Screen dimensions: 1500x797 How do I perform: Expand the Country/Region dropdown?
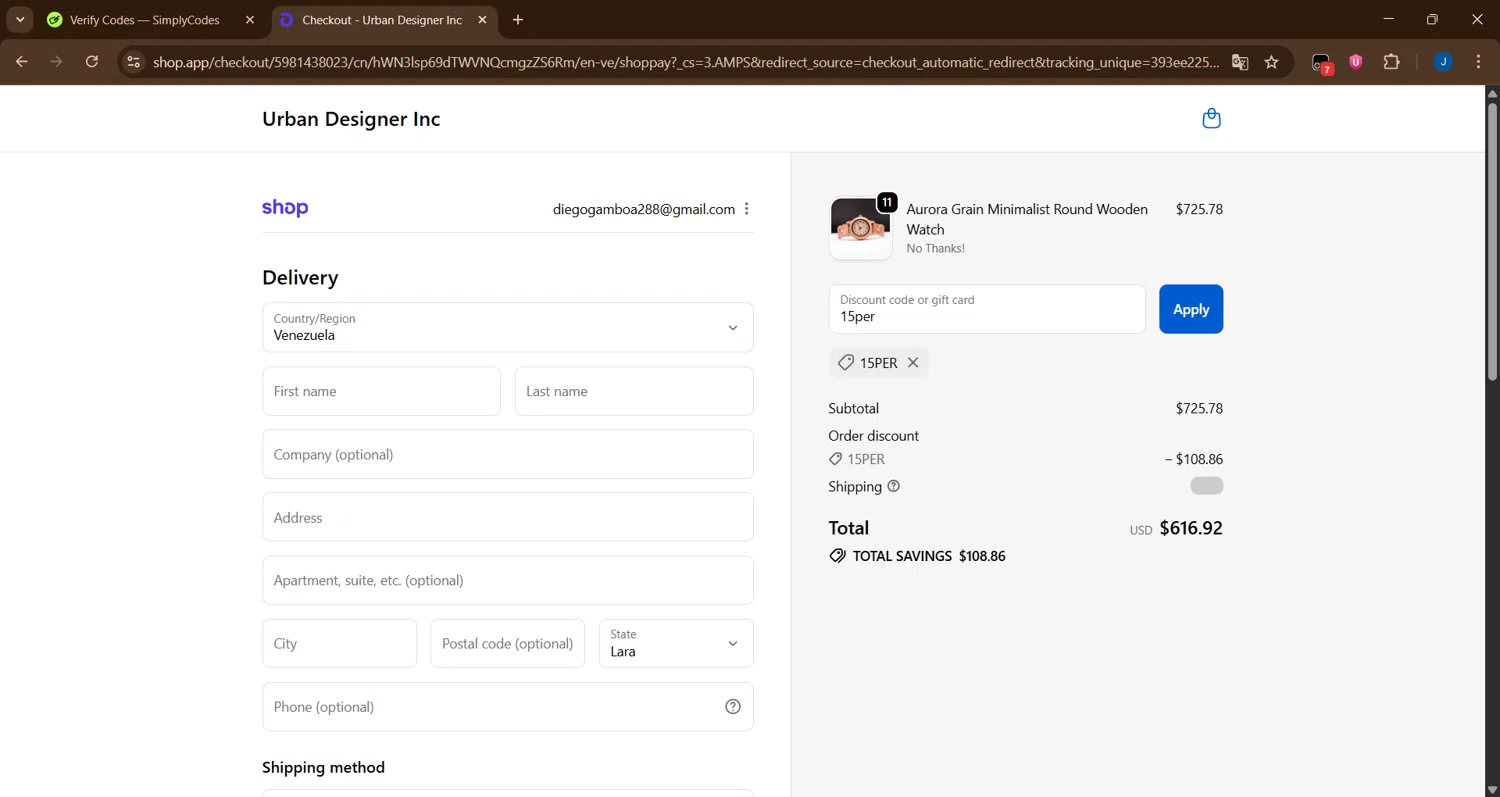click(x=508, y=327)
